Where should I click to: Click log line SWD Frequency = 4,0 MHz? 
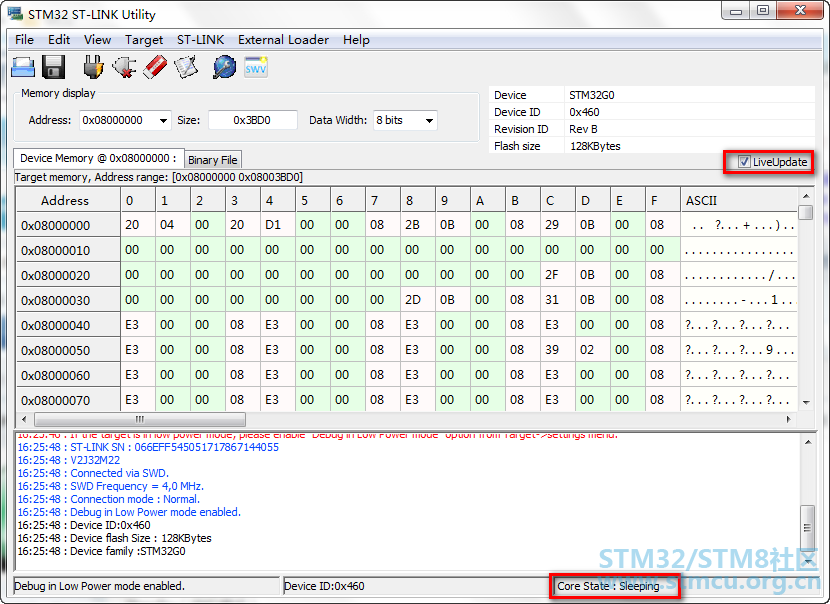[111, 486]
